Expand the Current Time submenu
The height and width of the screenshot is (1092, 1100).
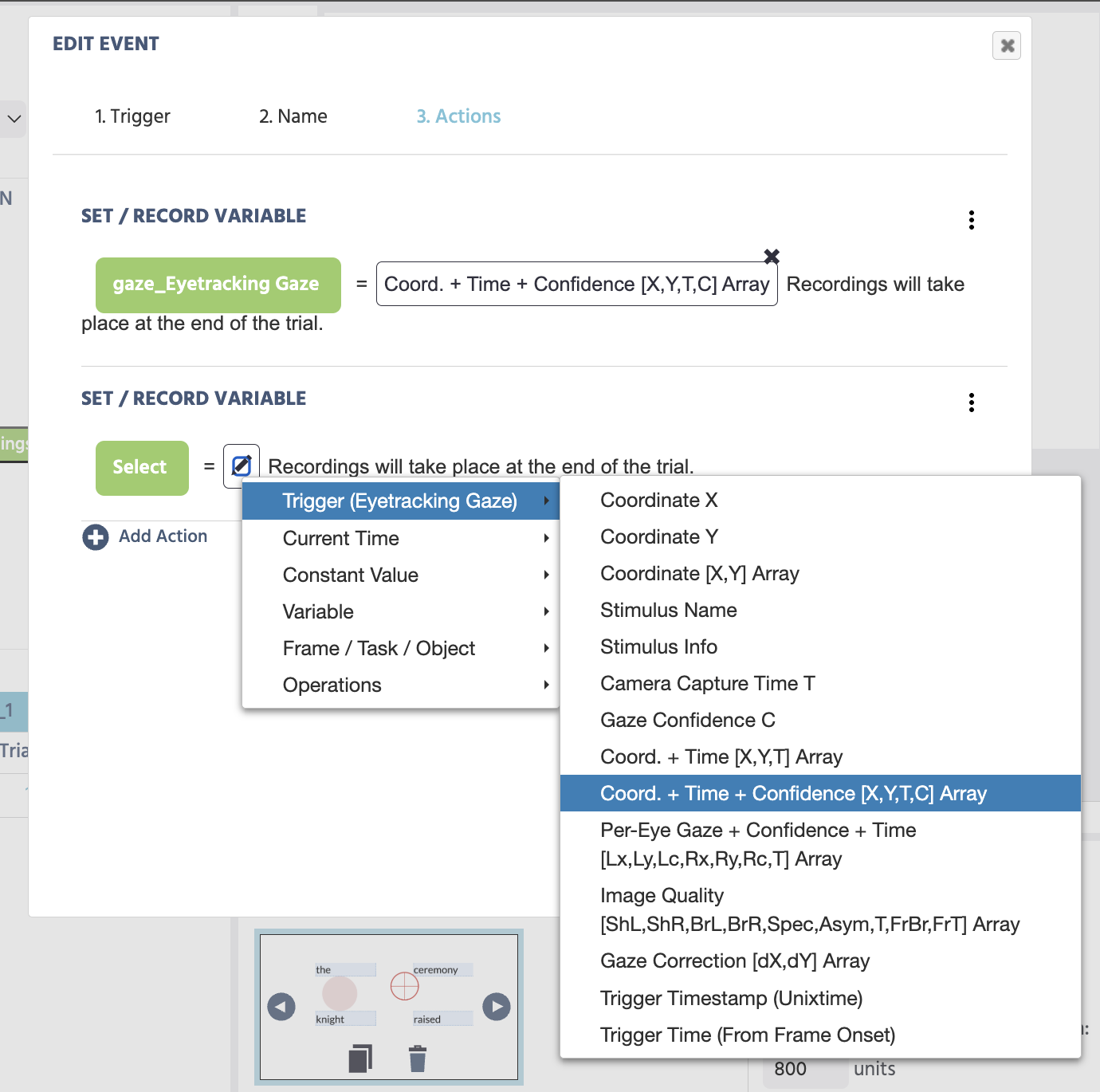pyautogui.click(x=401, y=538)
